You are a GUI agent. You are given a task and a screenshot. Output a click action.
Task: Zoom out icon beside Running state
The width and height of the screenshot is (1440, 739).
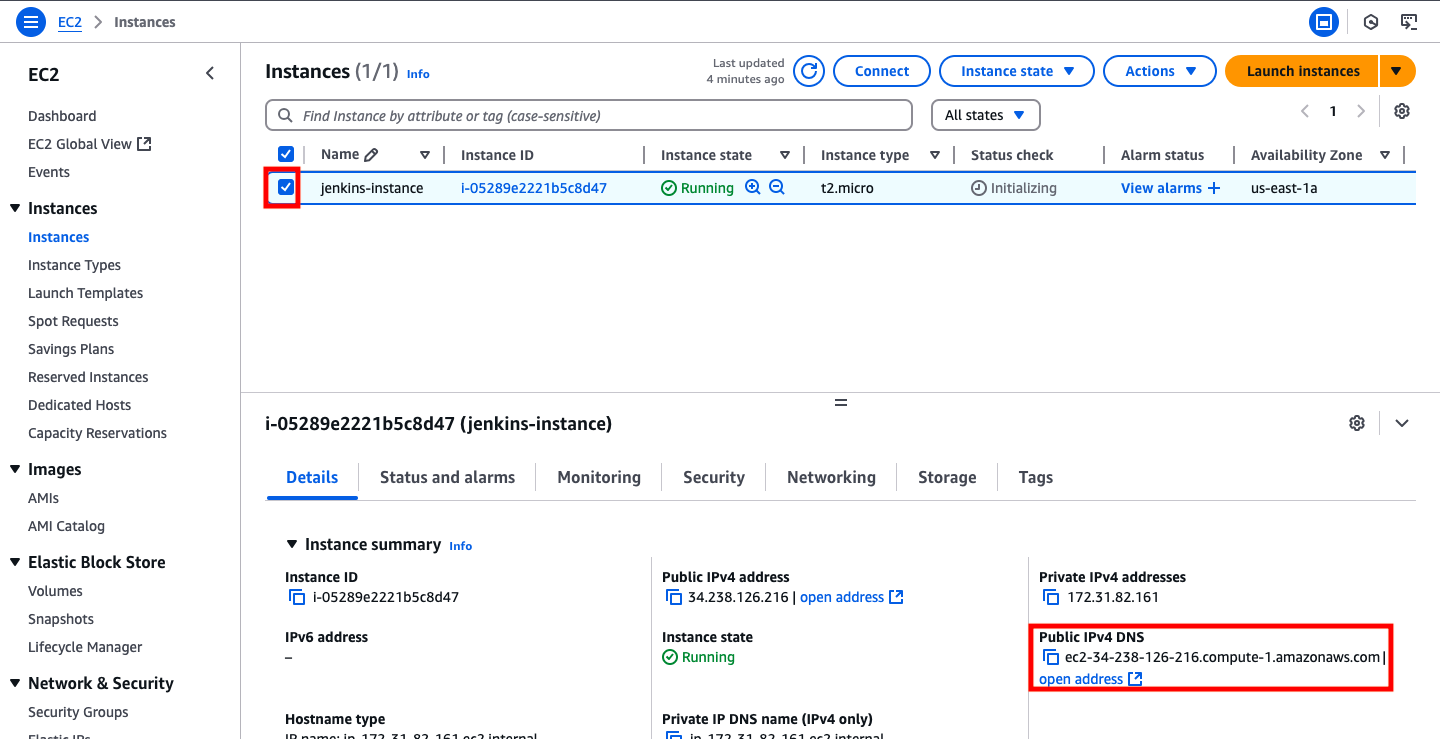pos(776,187)
